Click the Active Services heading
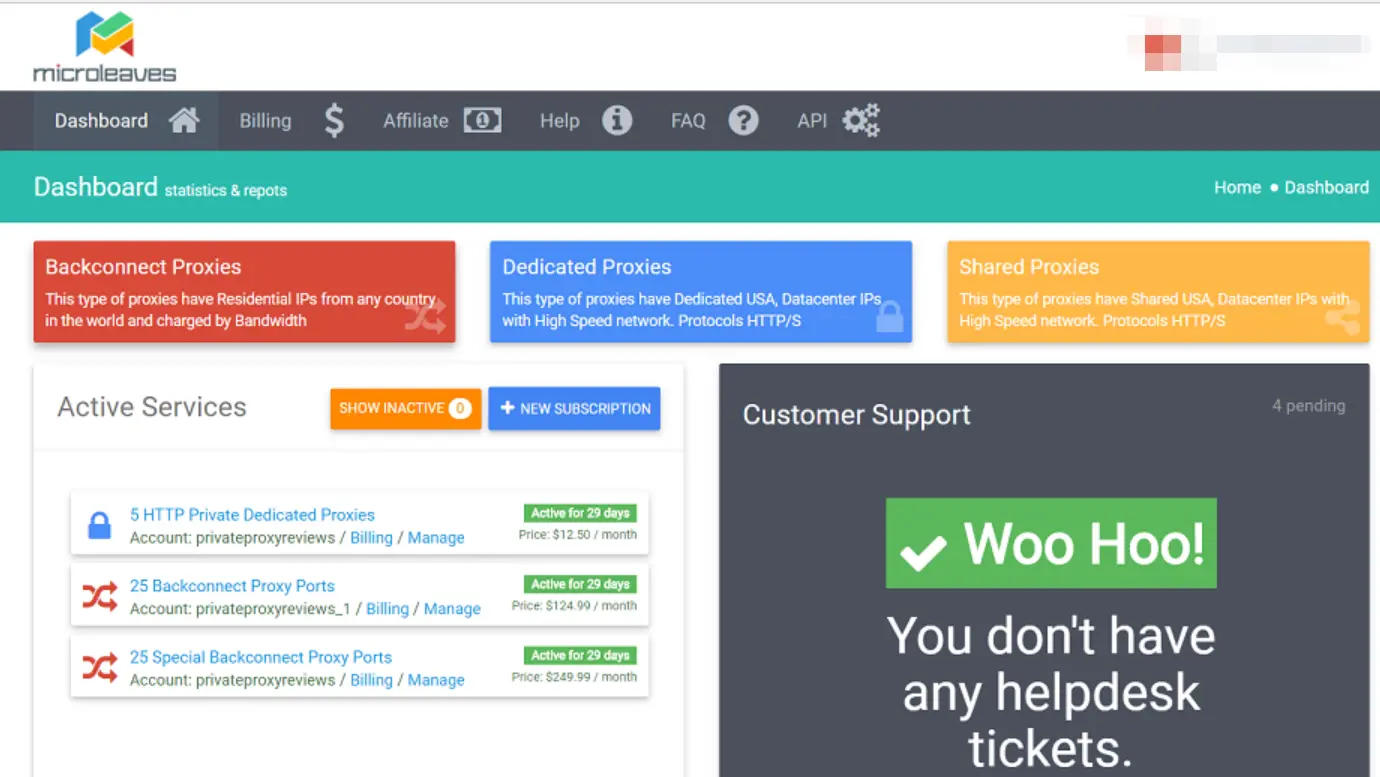 [x=152, y=407]
